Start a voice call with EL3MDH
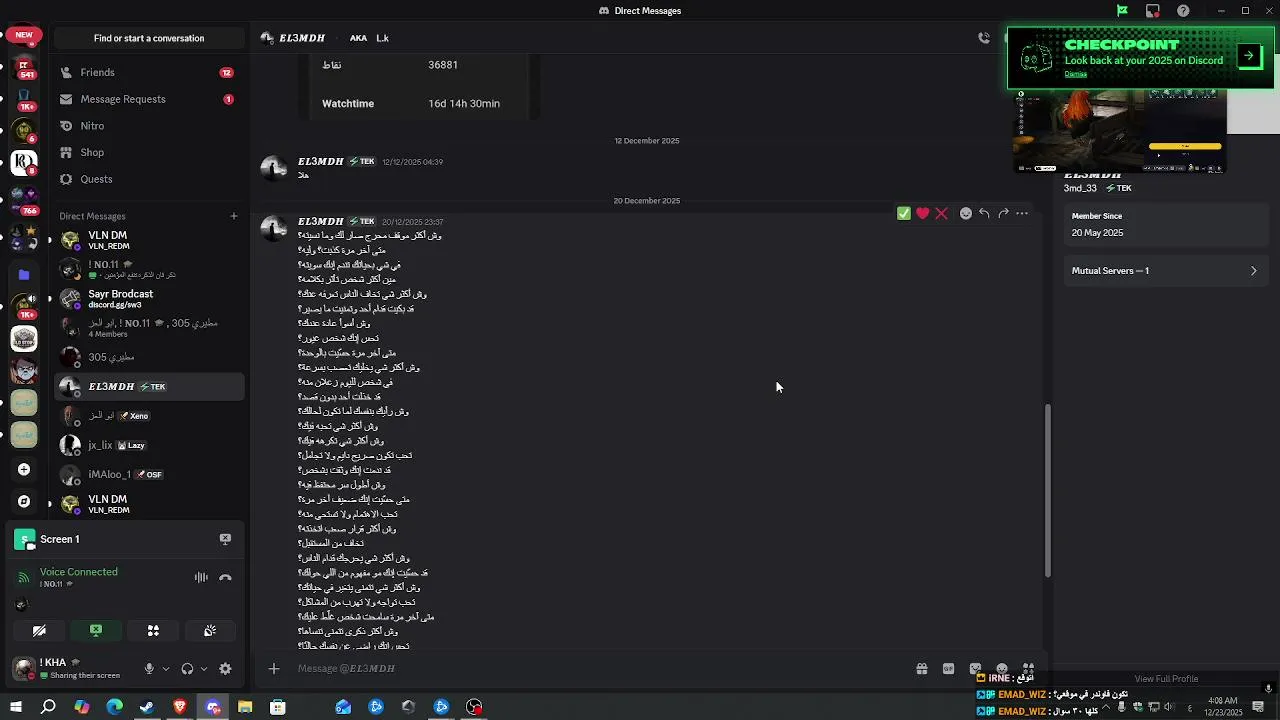This screenshot has height=720, width=1280. 984,38
